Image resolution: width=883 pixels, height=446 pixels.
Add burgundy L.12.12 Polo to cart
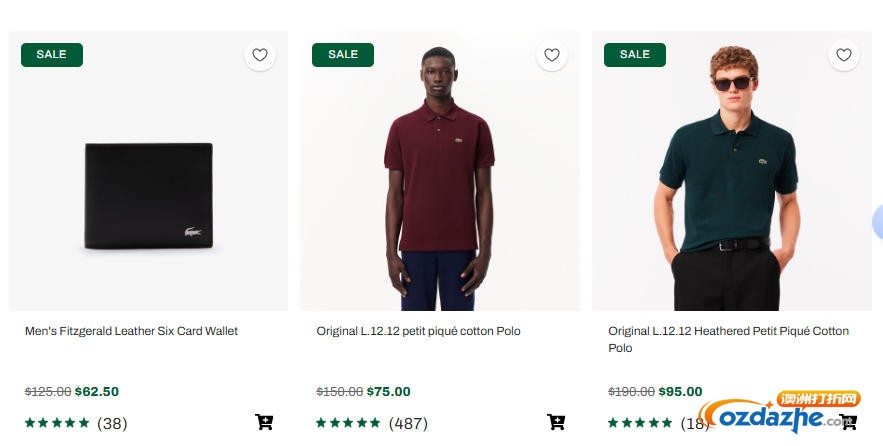pyautogui.click(x=556, y=422)
